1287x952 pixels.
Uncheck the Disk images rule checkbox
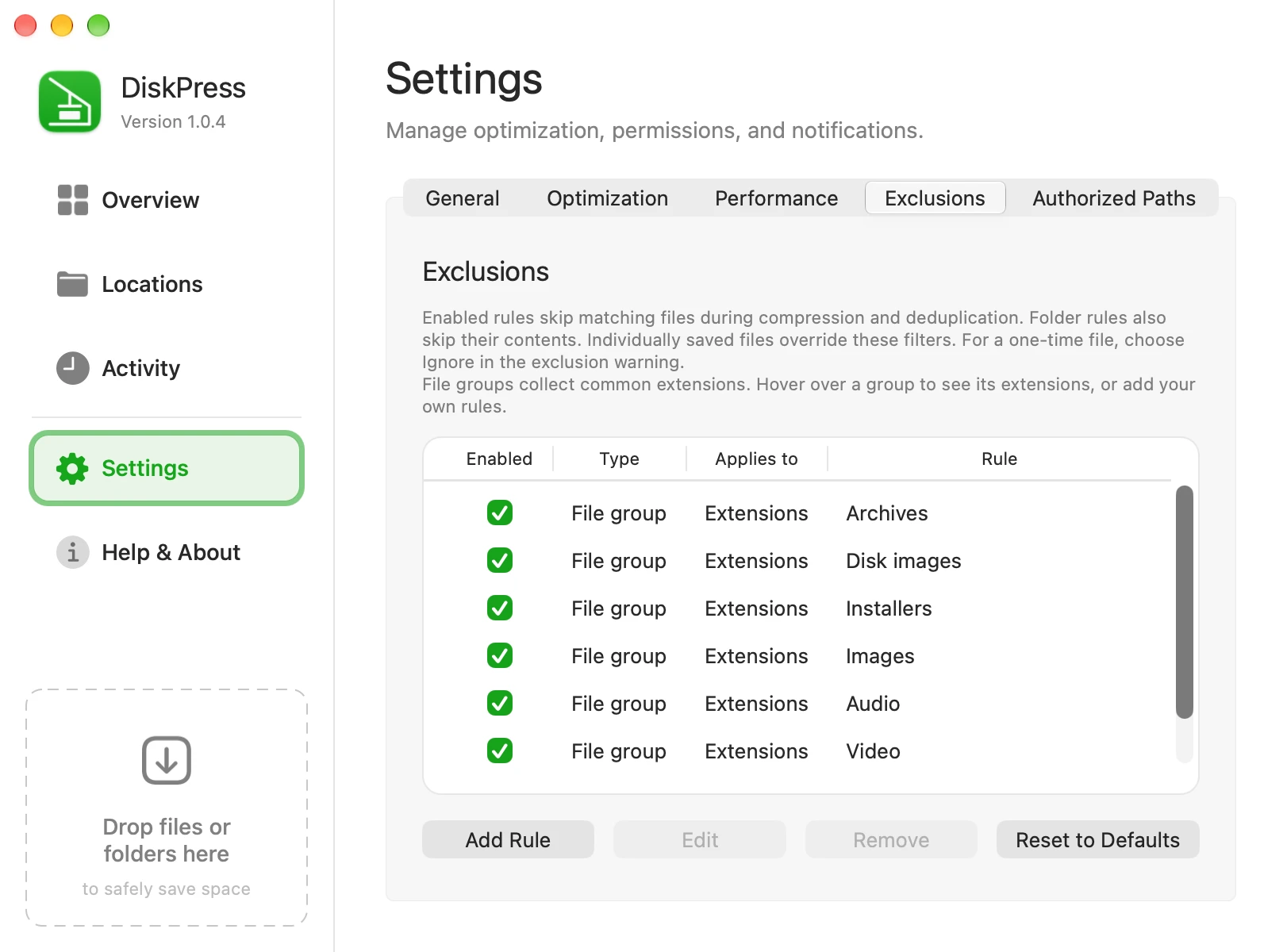(500, 560)
